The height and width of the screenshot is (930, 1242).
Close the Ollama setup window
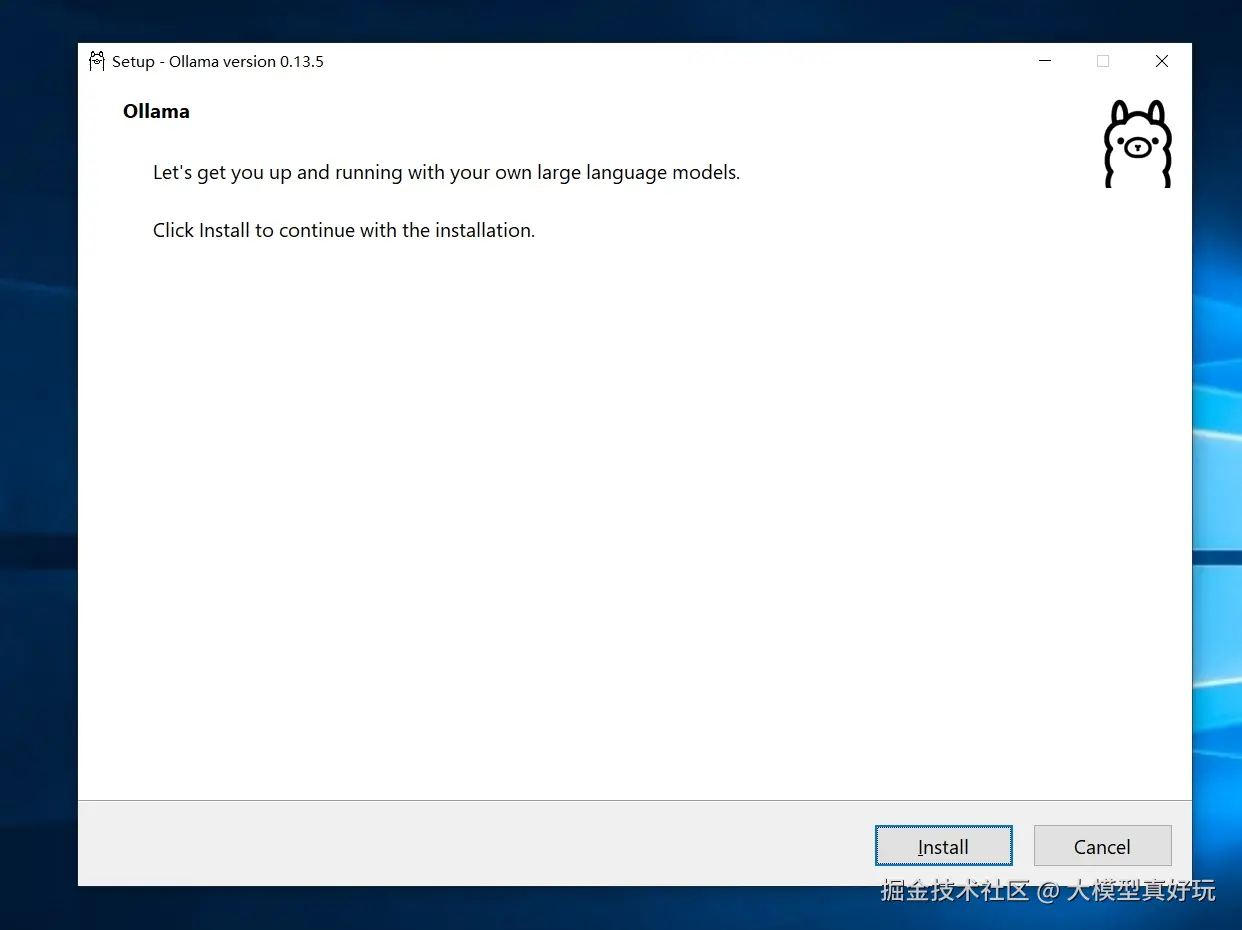(1162, 61)
